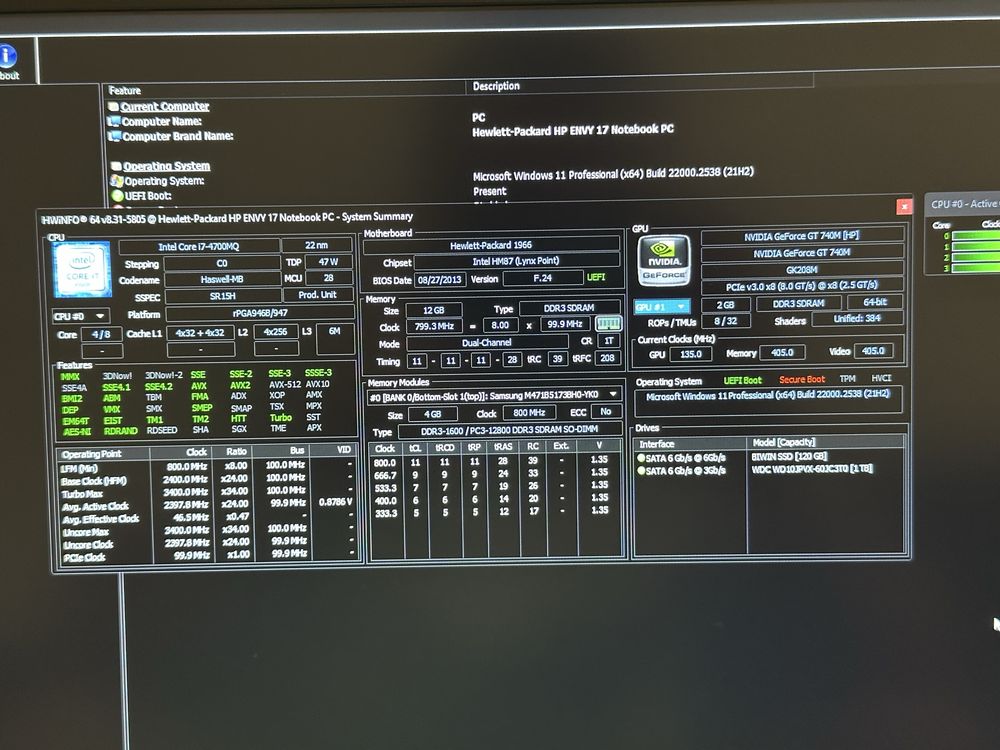Screen dimensions: 1000x750
Task: Click the Core 3 usage bar in CPU #0 window
Action: tap(975, 268)
